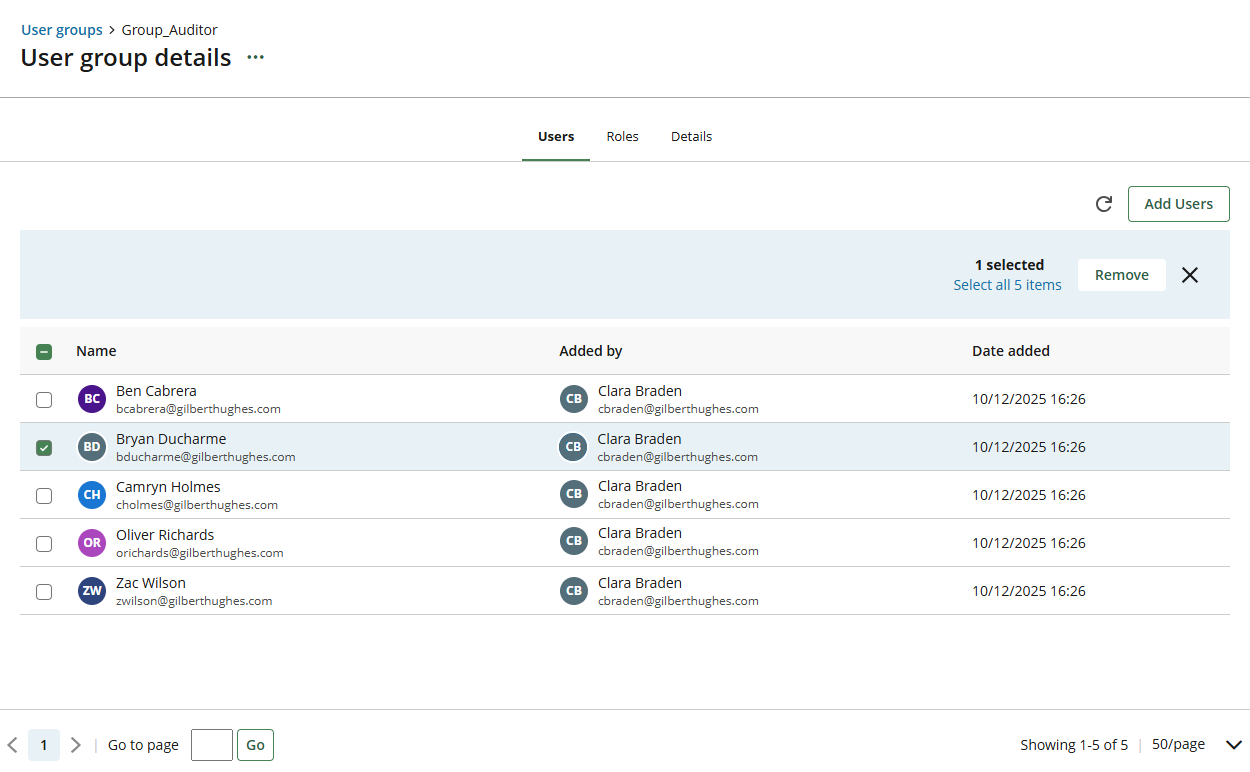Viewport: 1250px width, 772px height.
Task: Click the Add Users button
Action: (x=1178, y=204)
